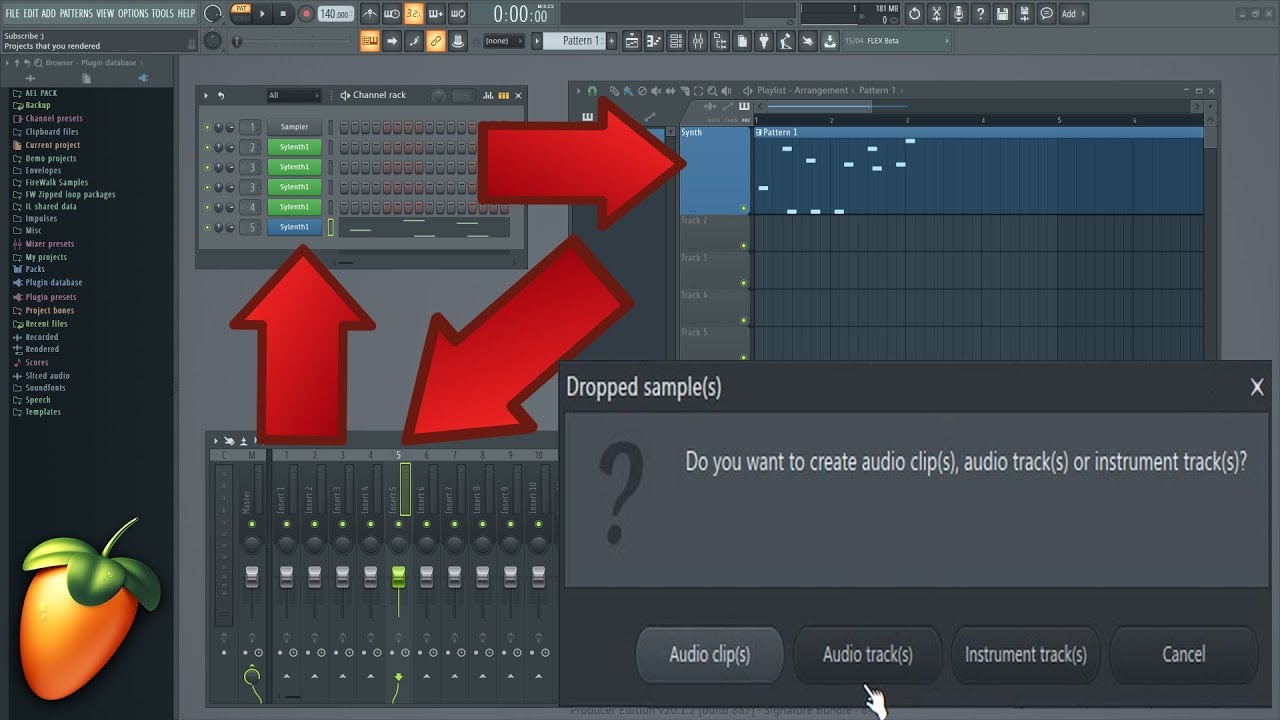Open the OPTIONS menu
The width and height of the screenshot is (1280, 720).
click(133, 13)
